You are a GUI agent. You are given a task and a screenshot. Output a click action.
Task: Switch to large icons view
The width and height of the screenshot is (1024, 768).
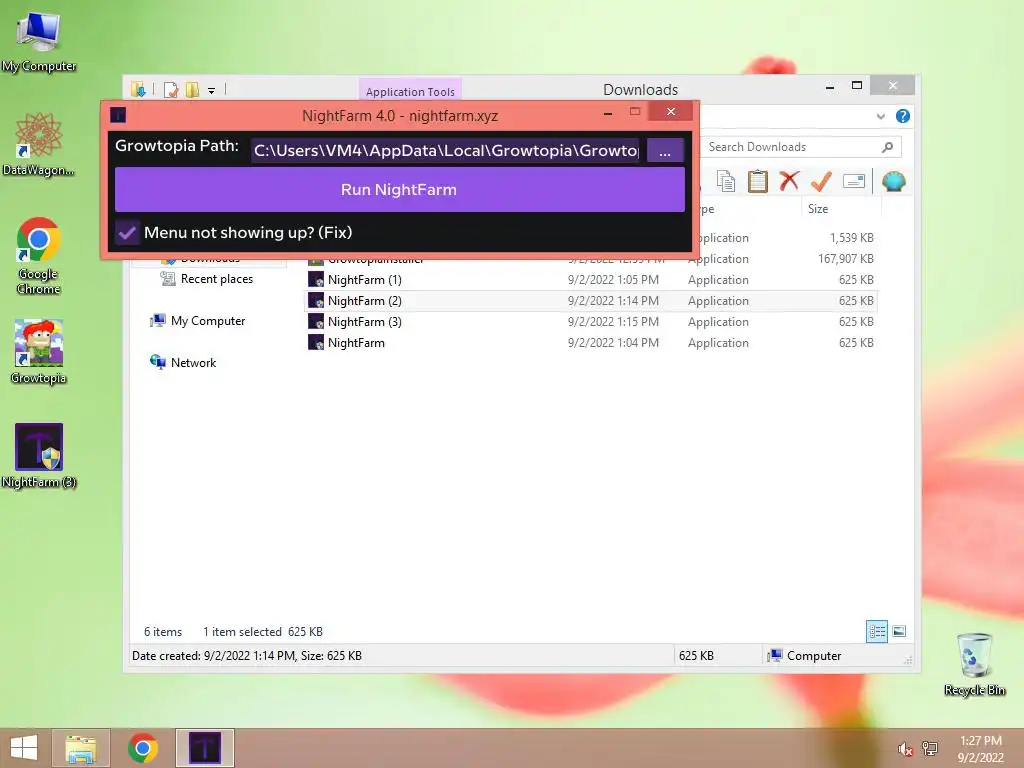click(x=899, y=631)
